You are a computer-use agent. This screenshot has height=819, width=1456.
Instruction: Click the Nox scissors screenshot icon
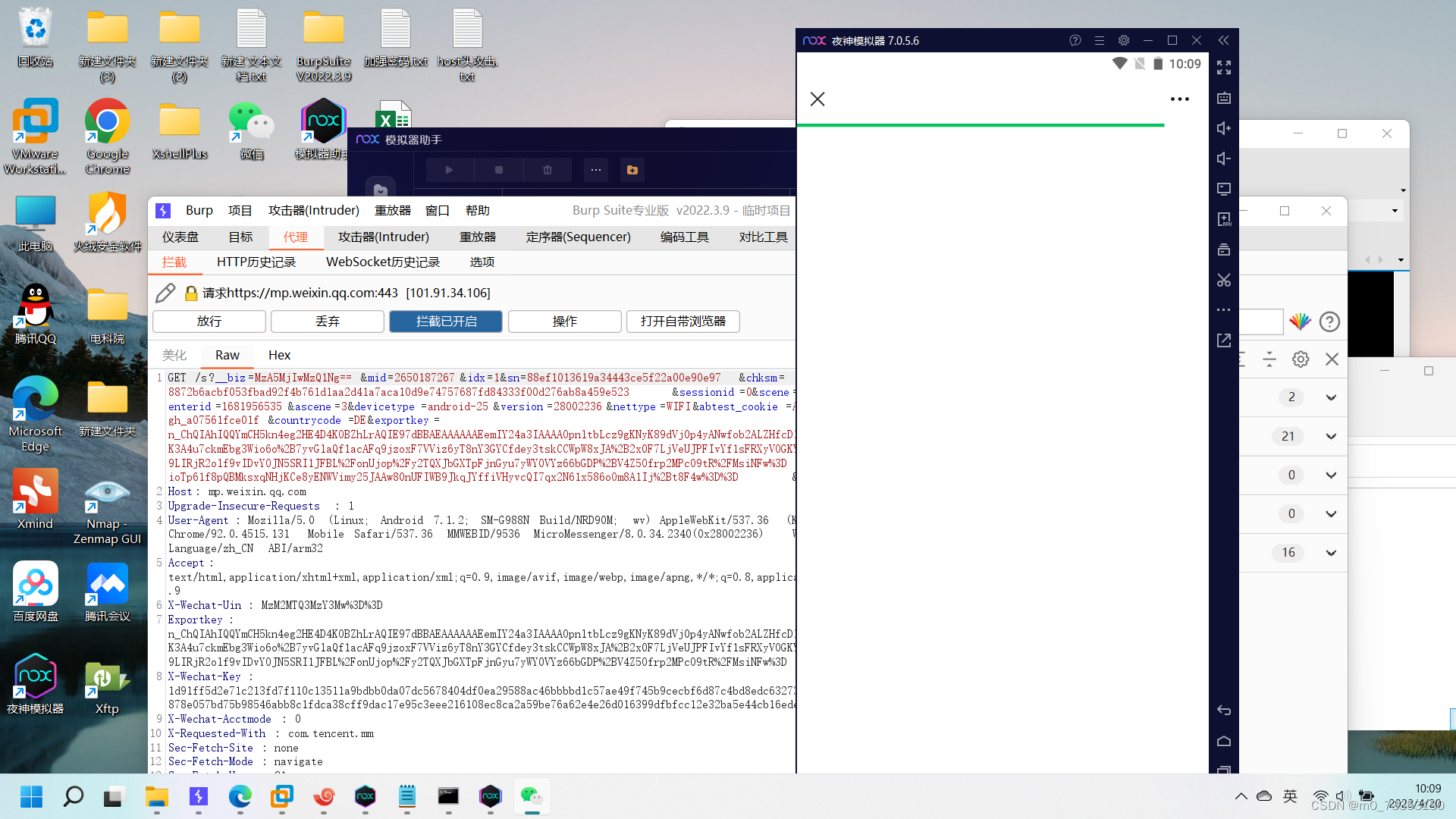pos(1223,280)
